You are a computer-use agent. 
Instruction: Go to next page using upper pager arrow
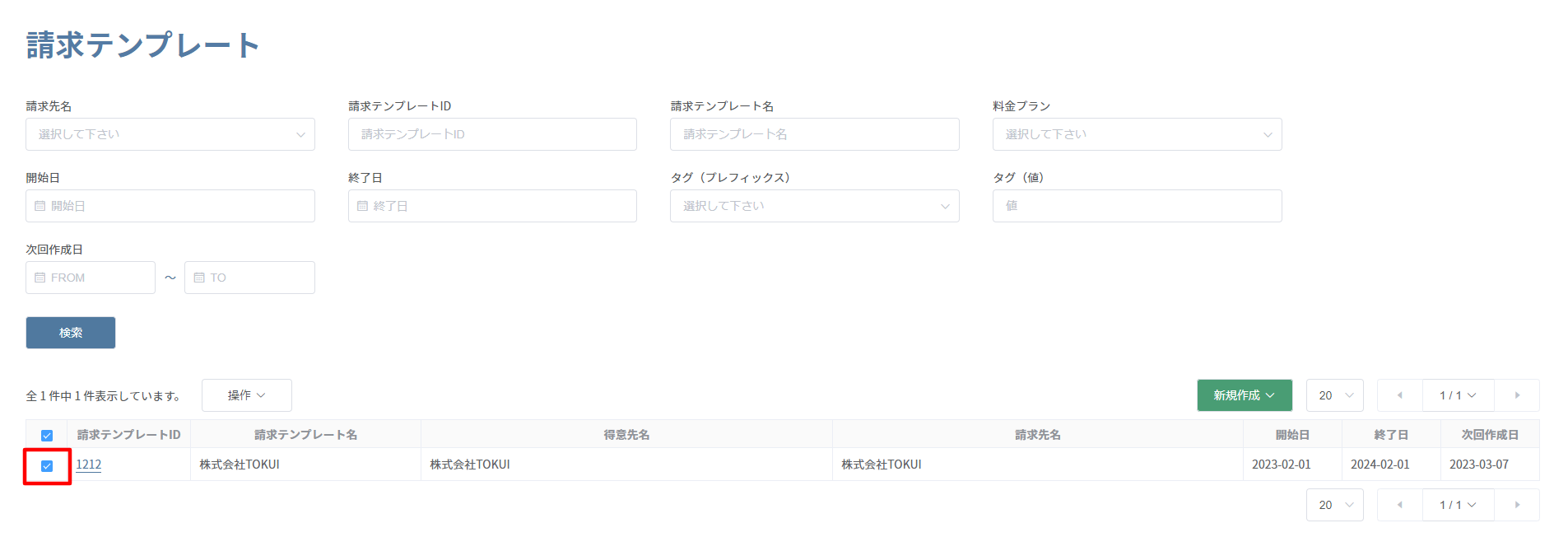coord(1517,395)
